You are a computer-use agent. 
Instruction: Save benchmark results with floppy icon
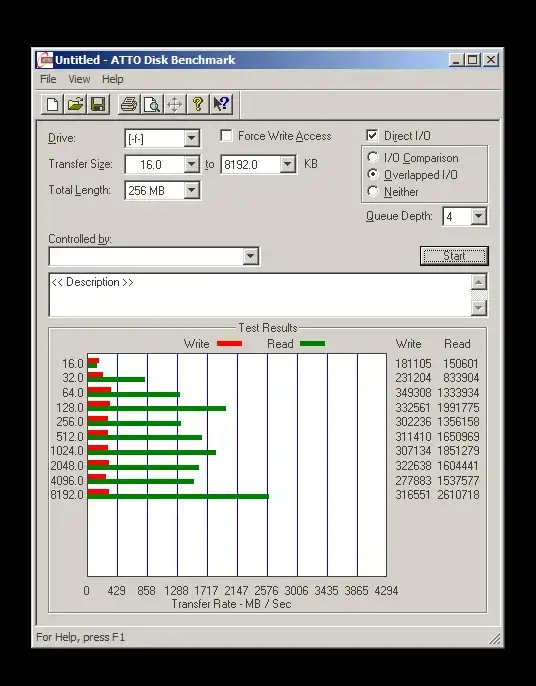click(98, 104)
